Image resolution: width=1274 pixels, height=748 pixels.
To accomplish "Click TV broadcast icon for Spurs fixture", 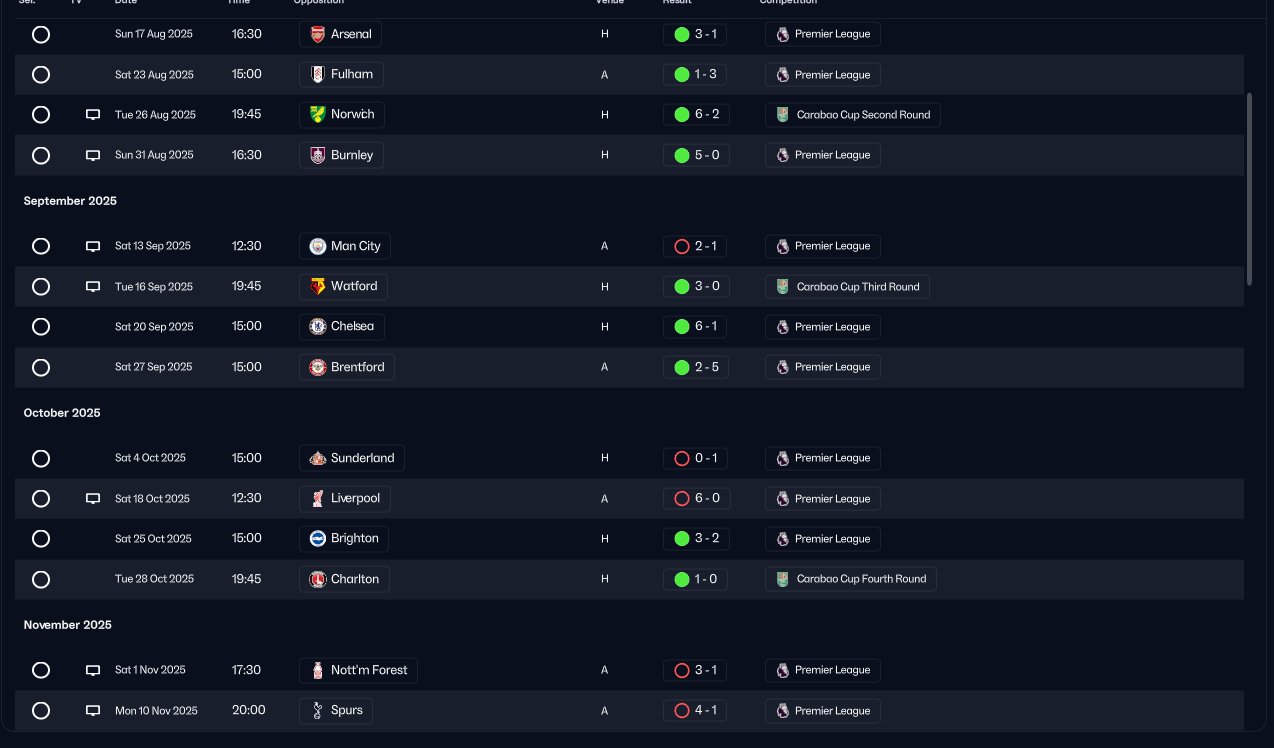I will (93, 711).
